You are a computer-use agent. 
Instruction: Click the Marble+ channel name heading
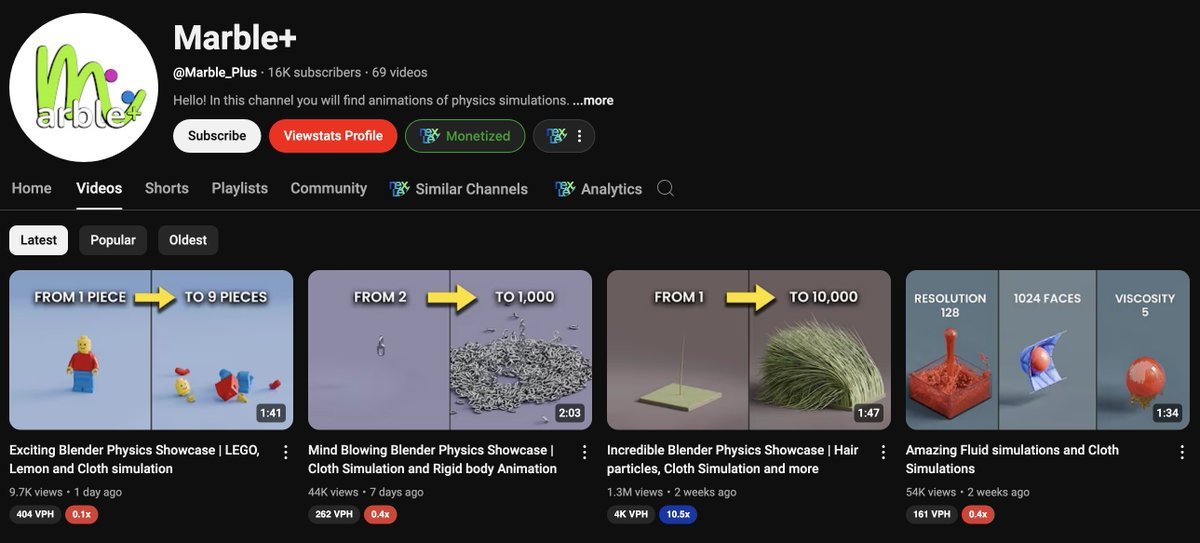tap(235, 37)
